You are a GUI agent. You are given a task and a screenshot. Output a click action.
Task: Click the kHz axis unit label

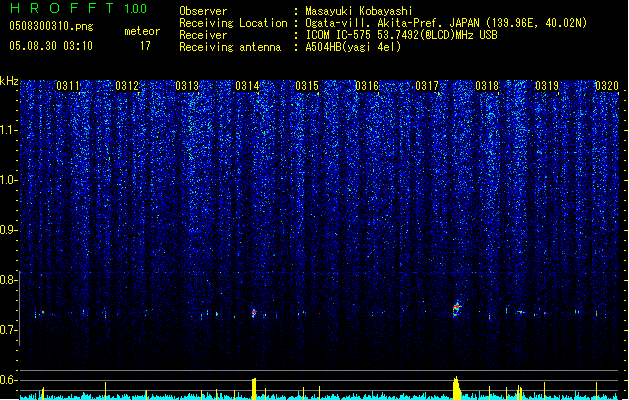(x=9, y=81)
